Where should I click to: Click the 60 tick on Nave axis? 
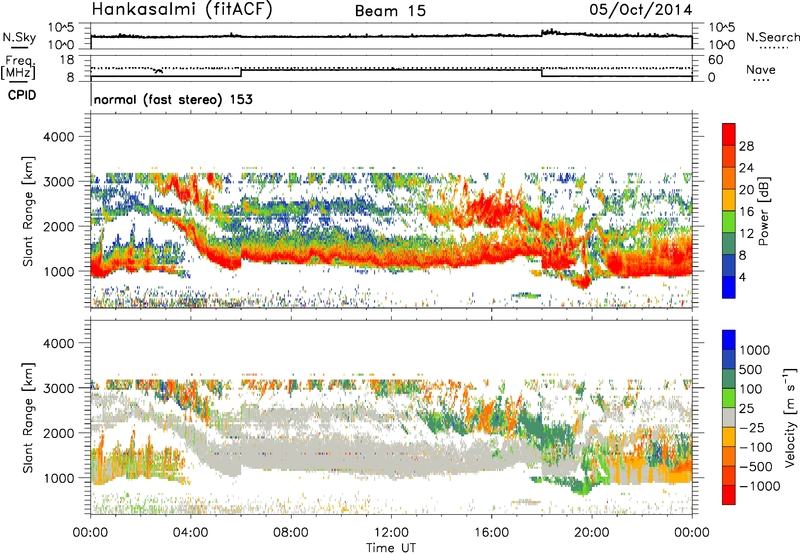(x=715, y=60)
